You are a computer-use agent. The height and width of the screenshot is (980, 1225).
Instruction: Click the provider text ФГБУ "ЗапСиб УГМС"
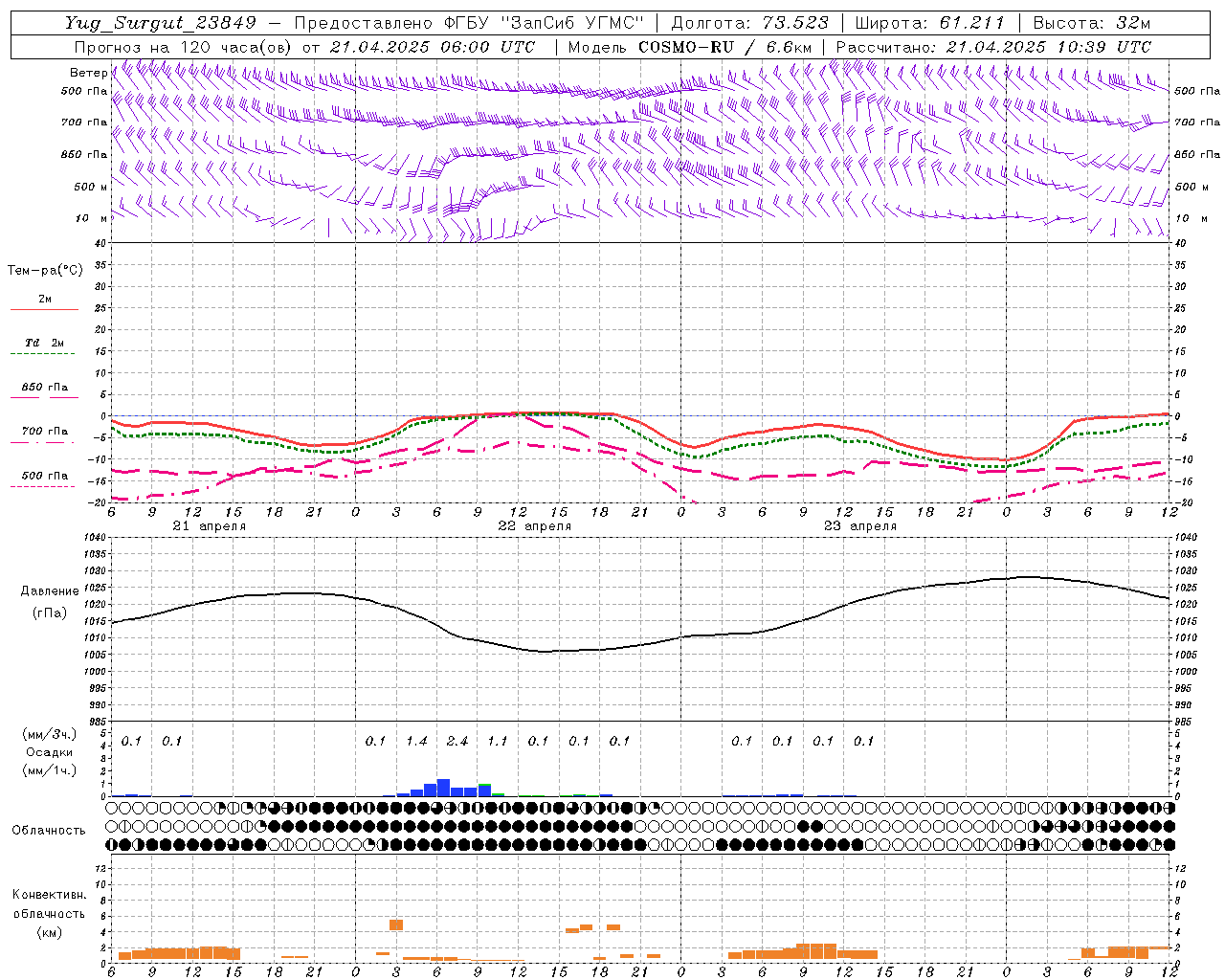click(544, 23)
